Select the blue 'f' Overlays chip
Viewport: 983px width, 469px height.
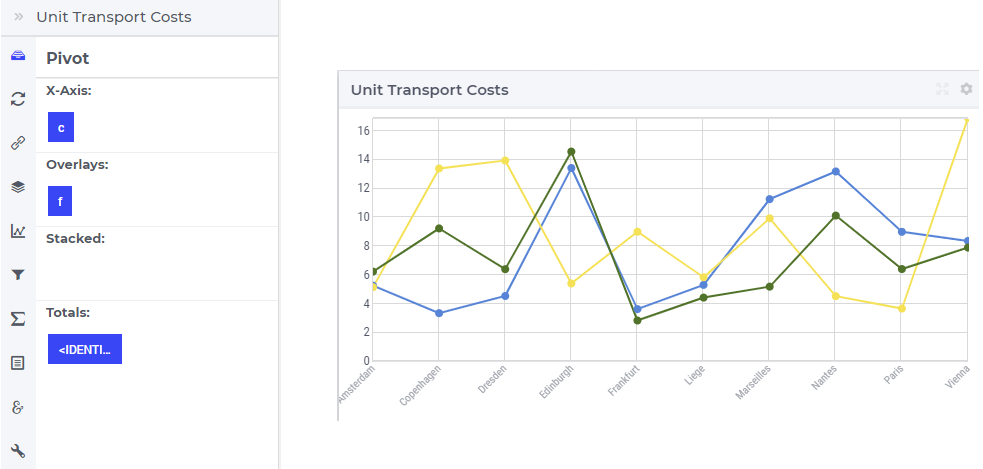(60, 201)
